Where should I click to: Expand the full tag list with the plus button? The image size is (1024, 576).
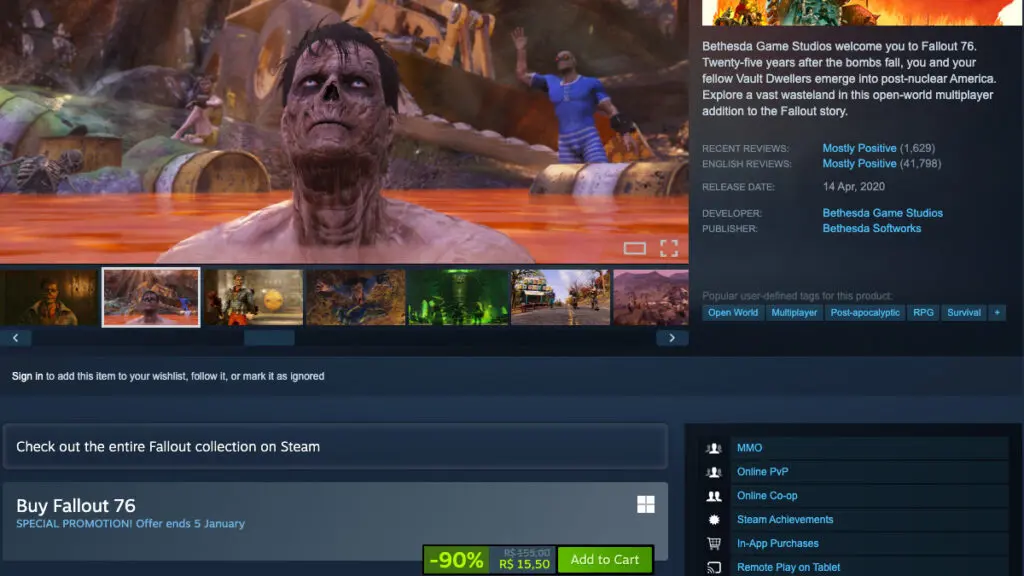996,312
